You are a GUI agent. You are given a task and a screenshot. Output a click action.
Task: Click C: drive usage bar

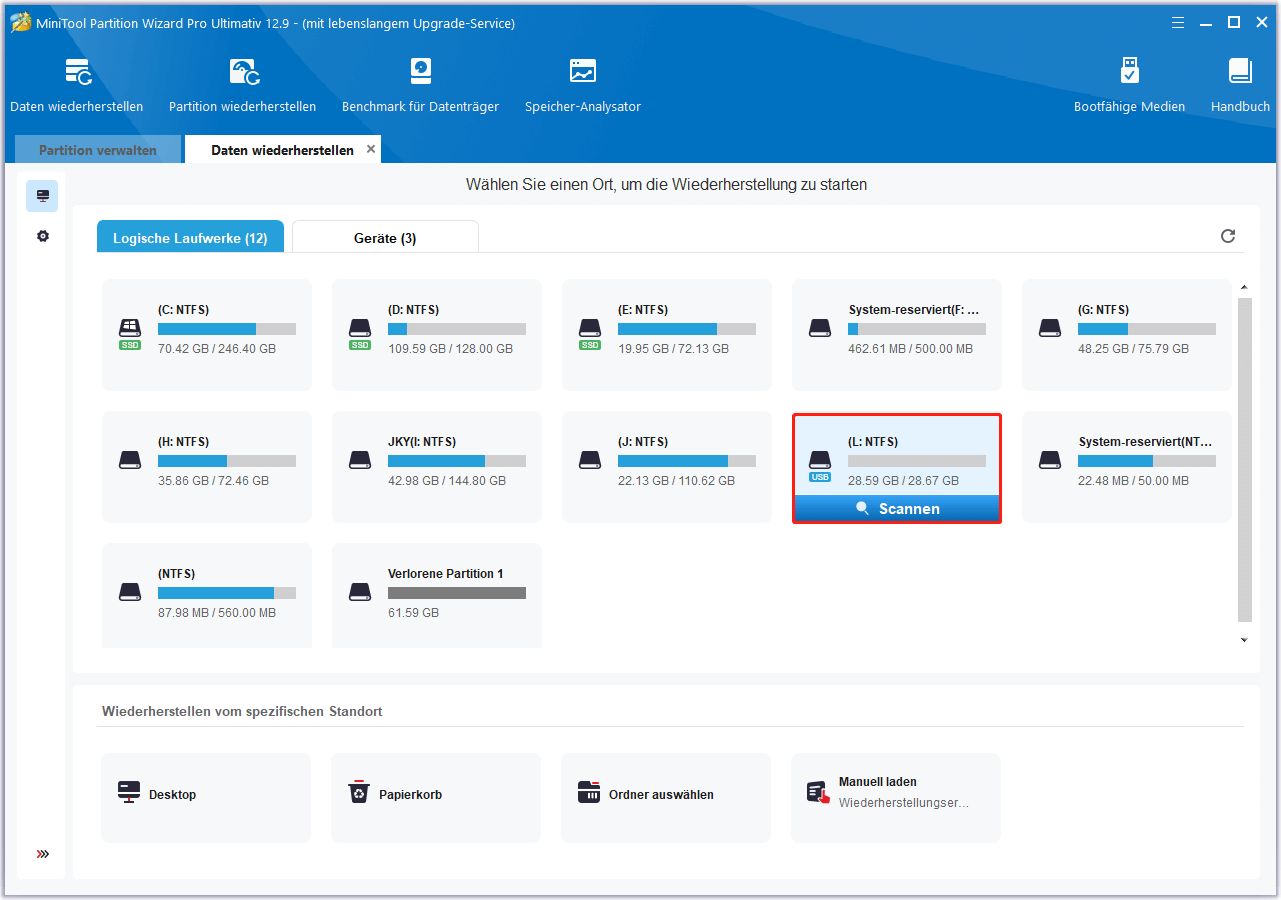pos(227,329)
